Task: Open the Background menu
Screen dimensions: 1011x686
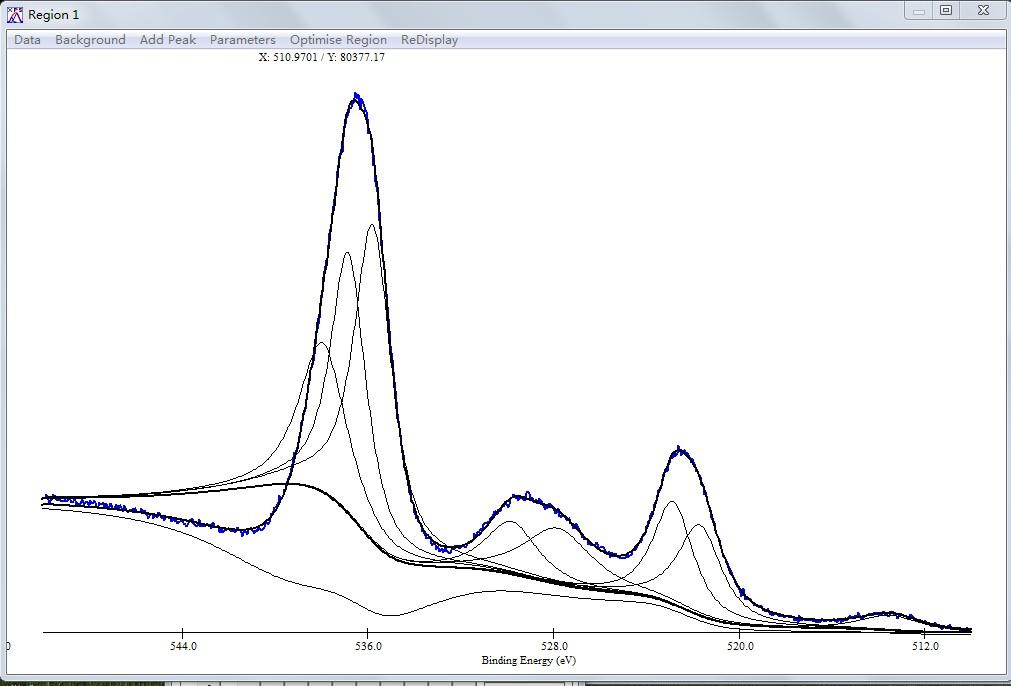Action: pyautogui.click(x=90, y=40)
